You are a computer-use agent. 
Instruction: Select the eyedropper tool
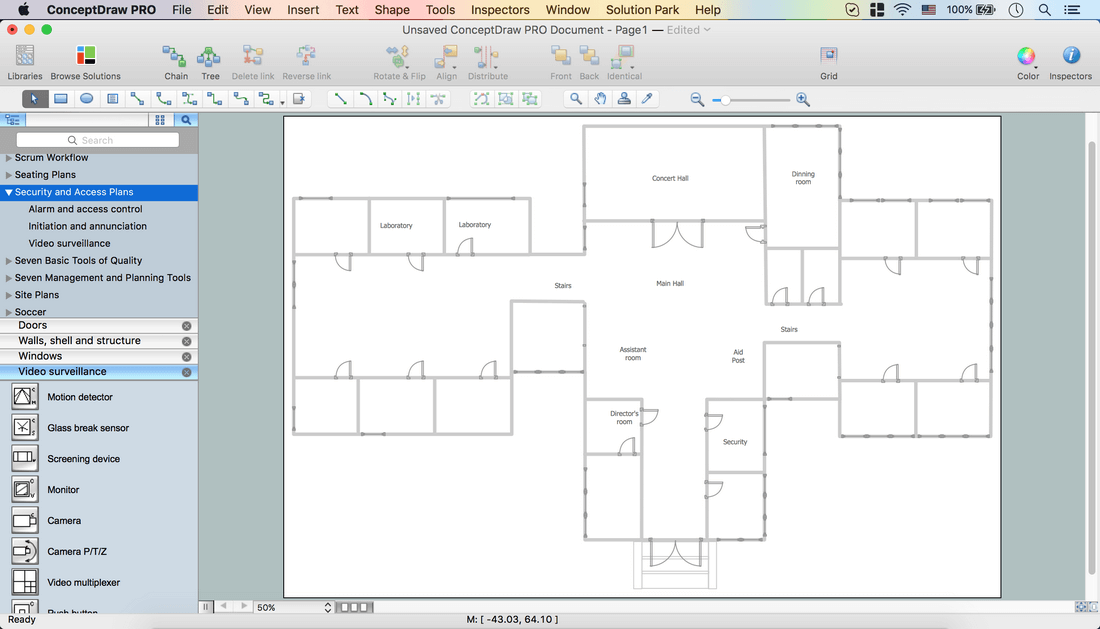pyautogui.click(x=648, y=99)
